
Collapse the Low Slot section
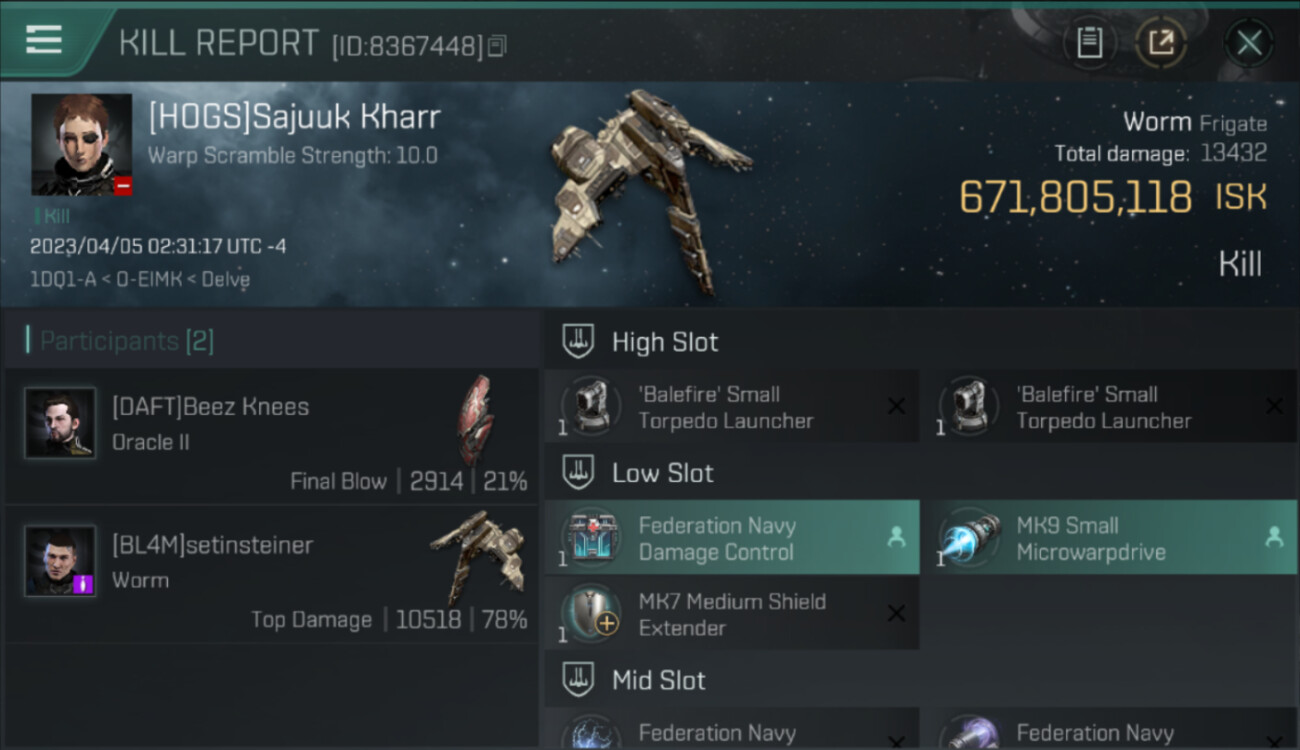[922, 473]
